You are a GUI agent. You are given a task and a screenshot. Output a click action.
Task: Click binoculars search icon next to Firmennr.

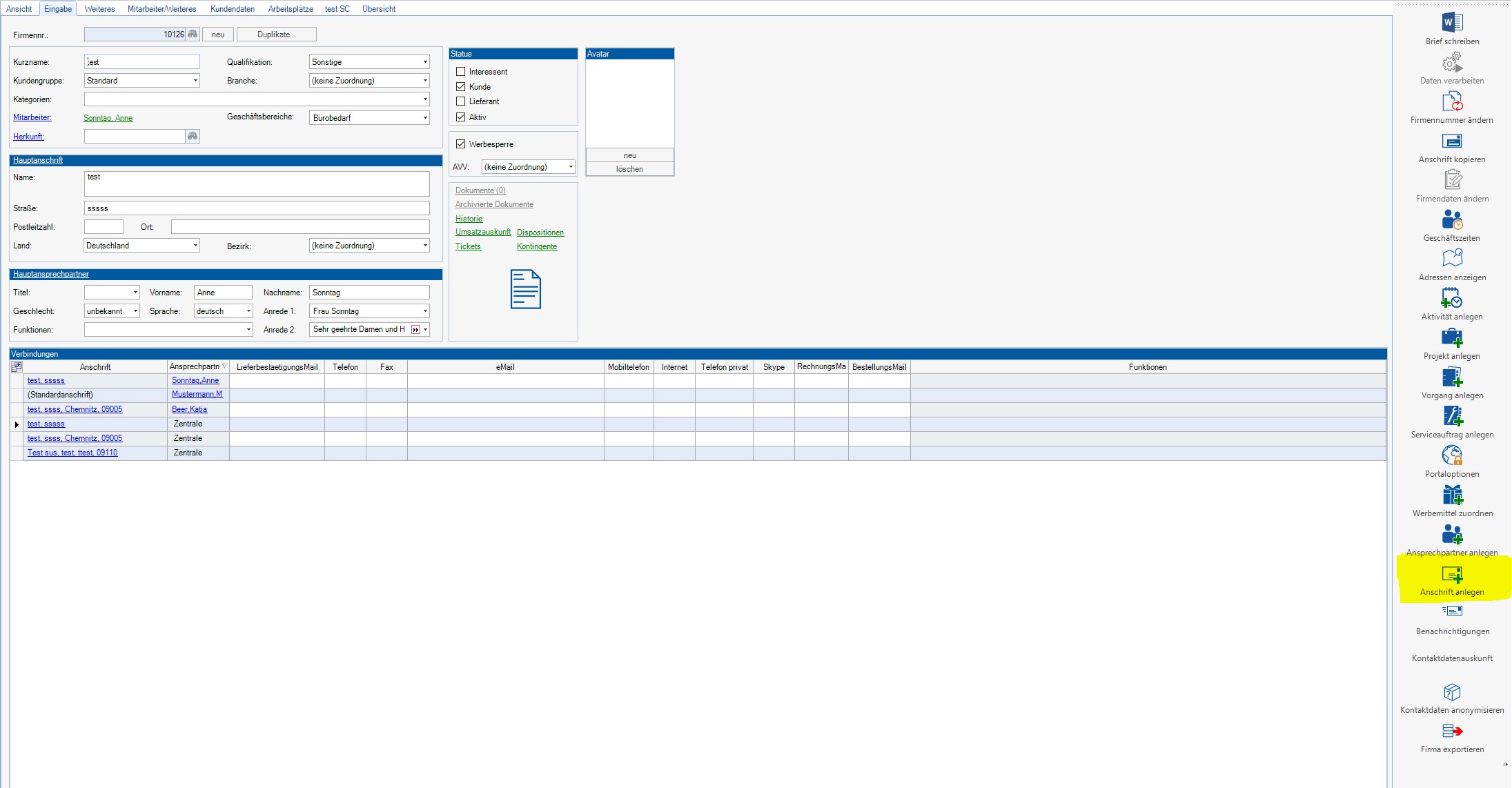pyautogui.click(x=193, y=35)
